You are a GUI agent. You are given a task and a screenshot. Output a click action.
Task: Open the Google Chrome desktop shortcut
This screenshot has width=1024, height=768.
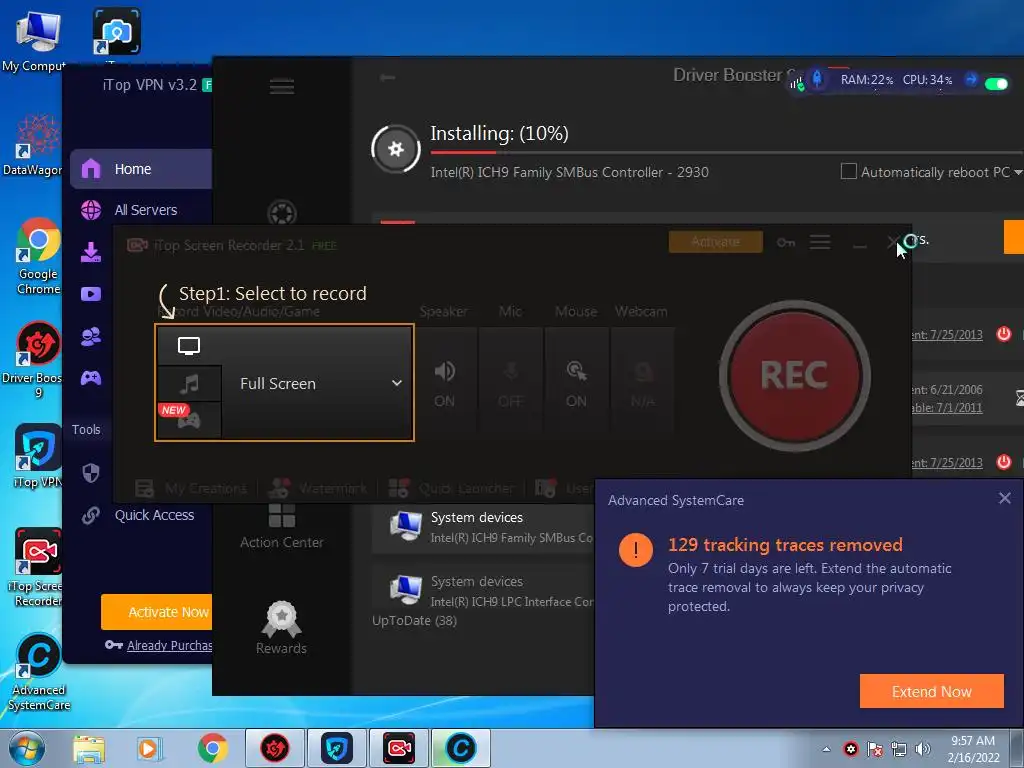click(x=38, y=256)
